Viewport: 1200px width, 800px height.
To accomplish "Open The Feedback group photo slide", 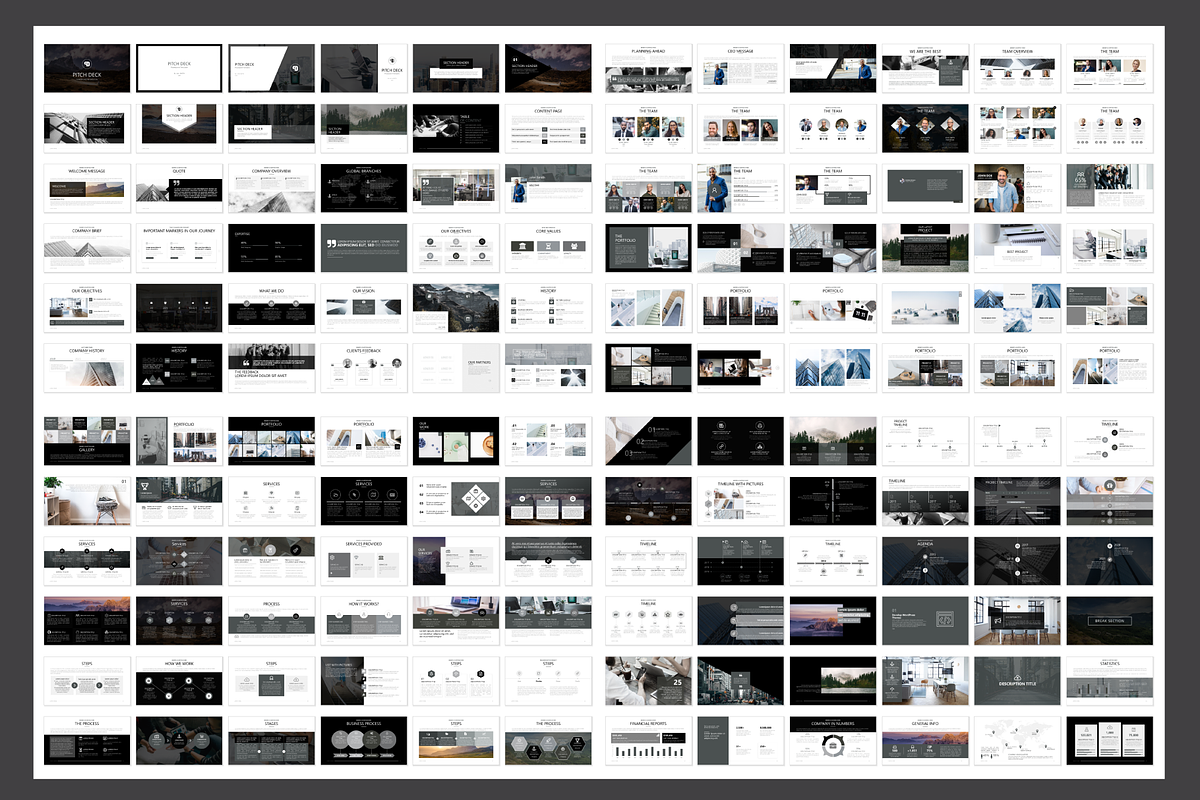I will tap(271, 368).
